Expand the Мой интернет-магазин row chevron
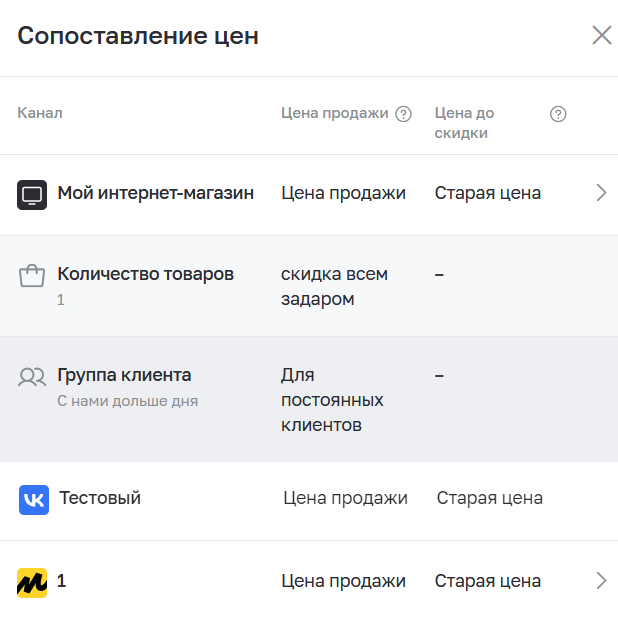The image size is (618, 628). [x=601, y=193]
